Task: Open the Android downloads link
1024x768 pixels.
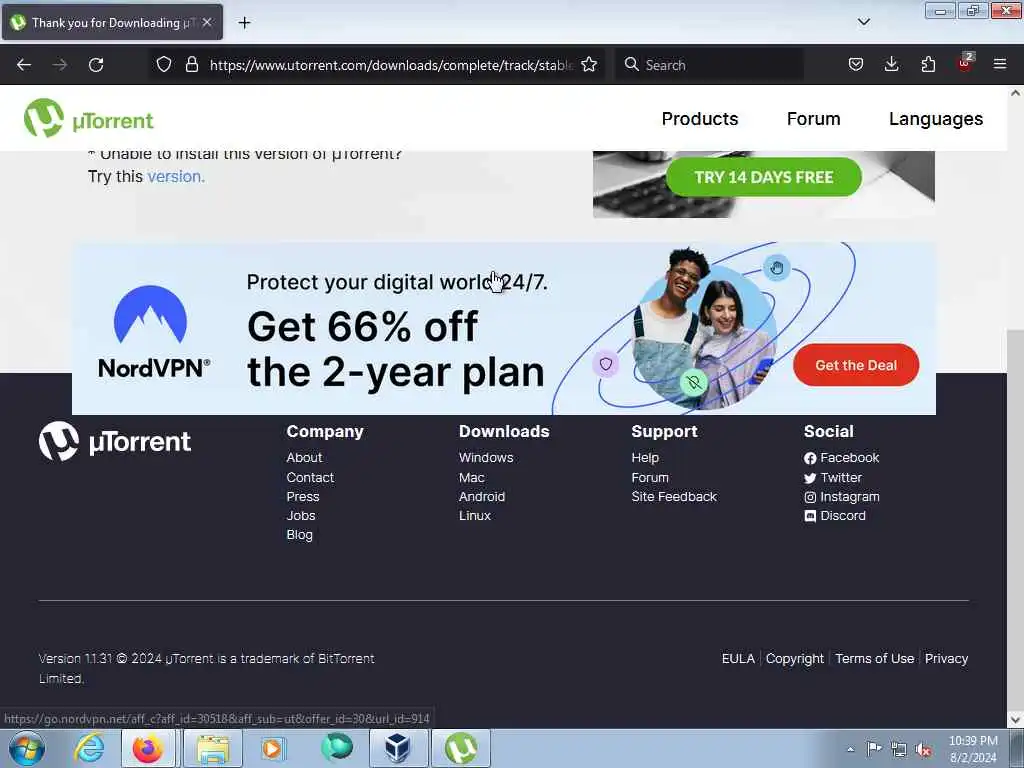Action: click(482, 496)
